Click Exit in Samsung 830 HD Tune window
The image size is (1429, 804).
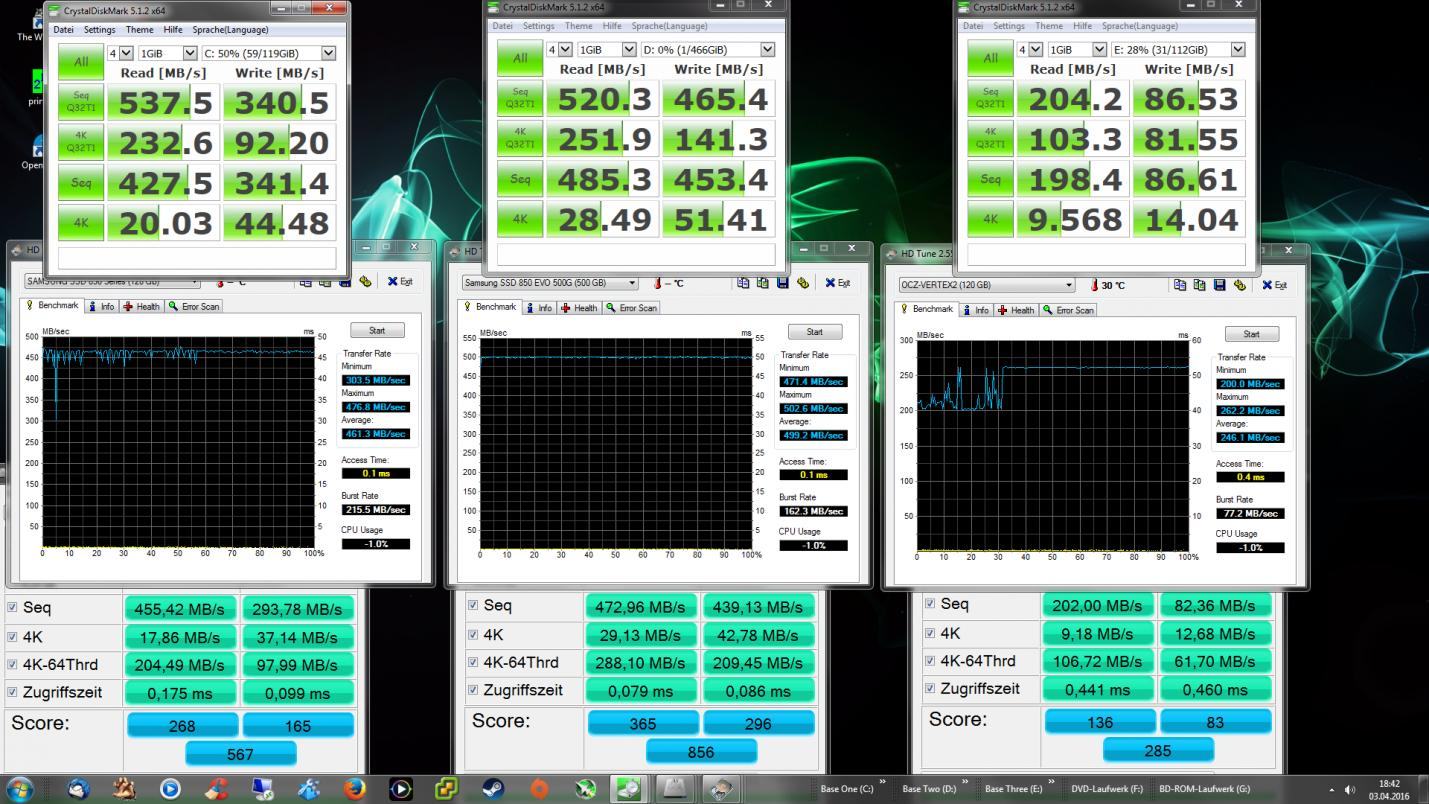pos(400,282)
